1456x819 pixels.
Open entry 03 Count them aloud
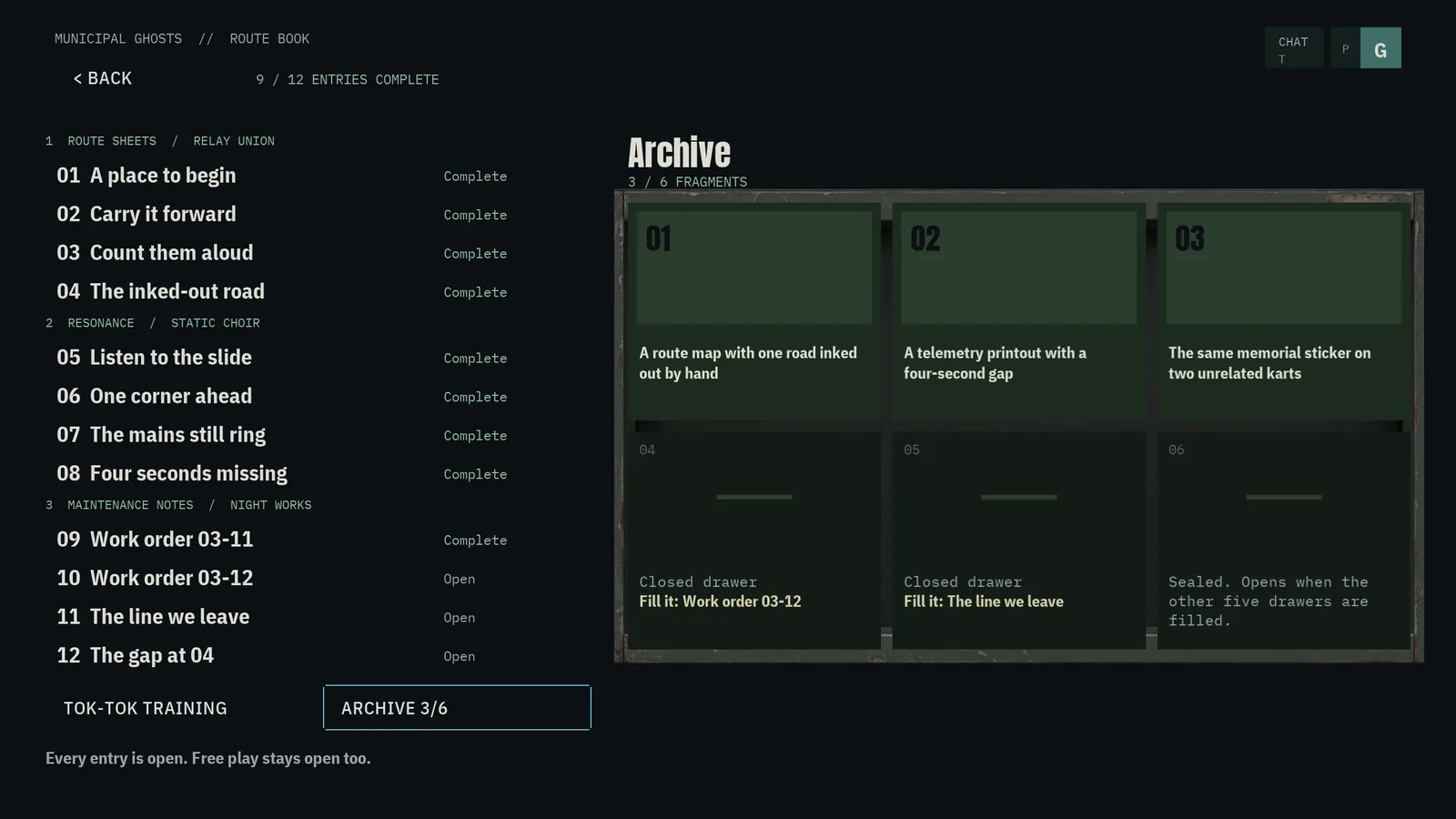(x=318, y=253)
